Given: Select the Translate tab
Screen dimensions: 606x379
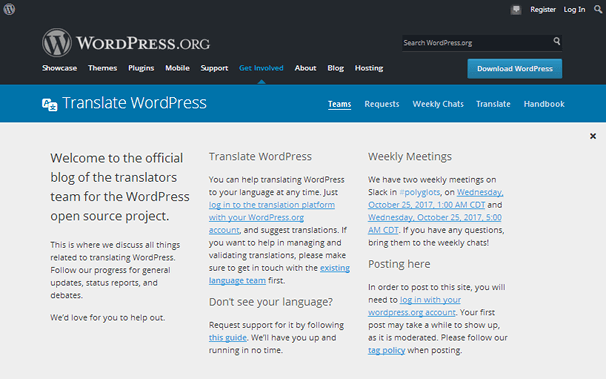Looking at the screenshot, I should [493, 104].
